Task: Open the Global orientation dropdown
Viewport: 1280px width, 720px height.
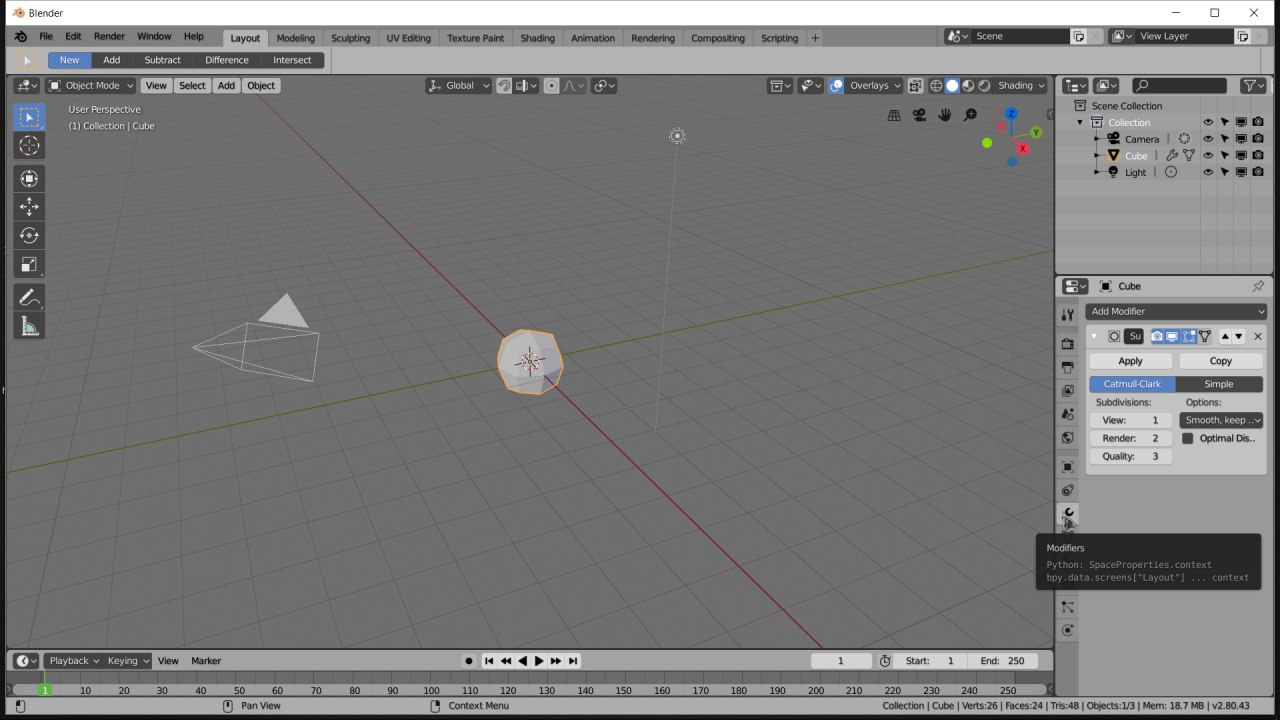Action: (459, 86)
